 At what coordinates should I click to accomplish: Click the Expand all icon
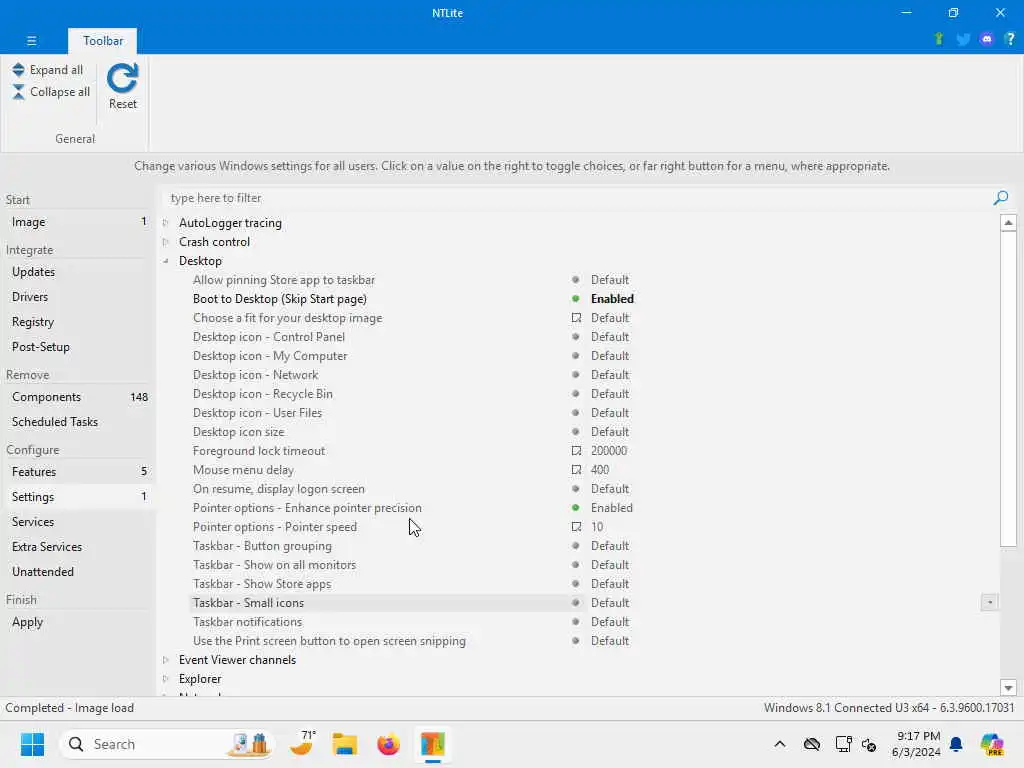click(x=18, y=70)
